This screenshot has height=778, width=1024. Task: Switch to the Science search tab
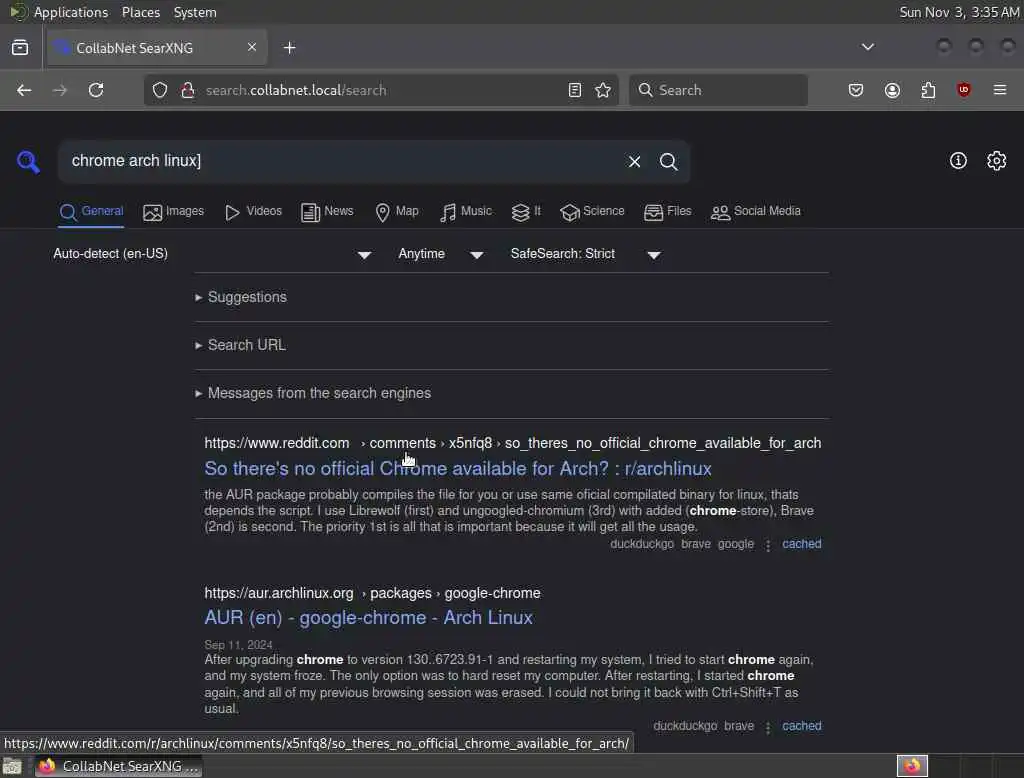click(x=592, y=212)
